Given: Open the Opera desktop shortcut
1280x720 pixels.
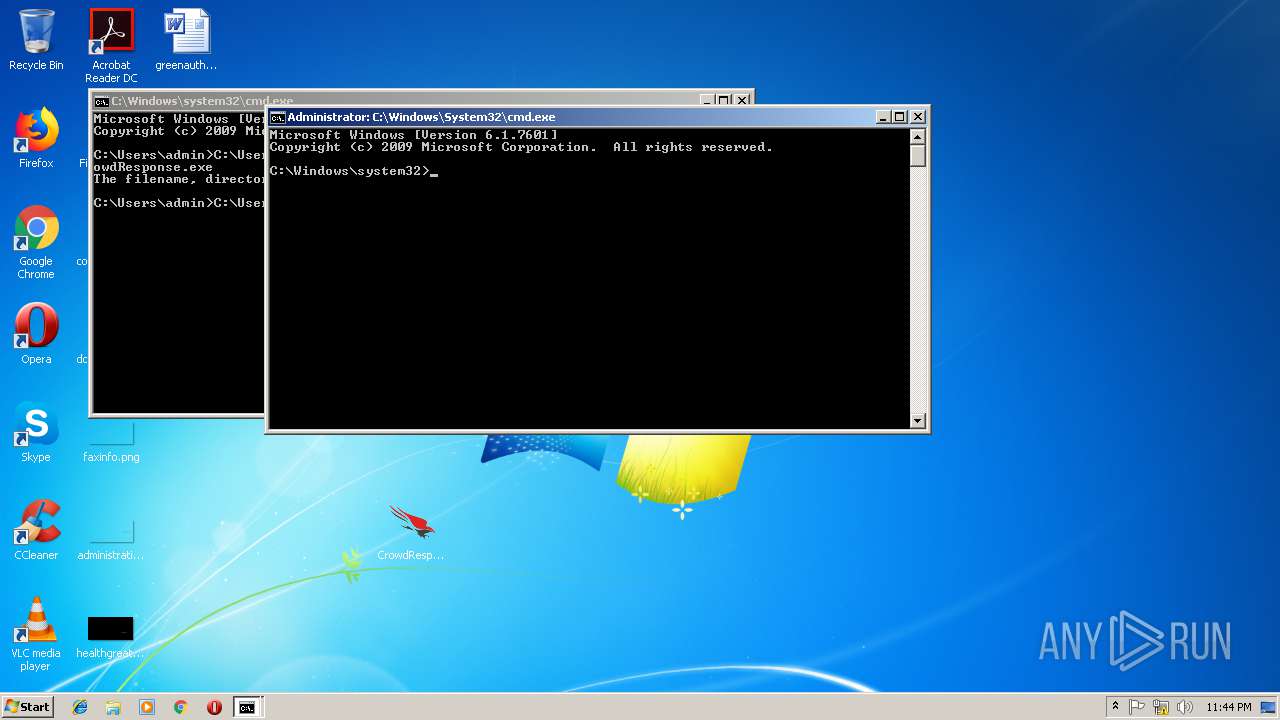Looking at the screenshot, I should 36,334.
